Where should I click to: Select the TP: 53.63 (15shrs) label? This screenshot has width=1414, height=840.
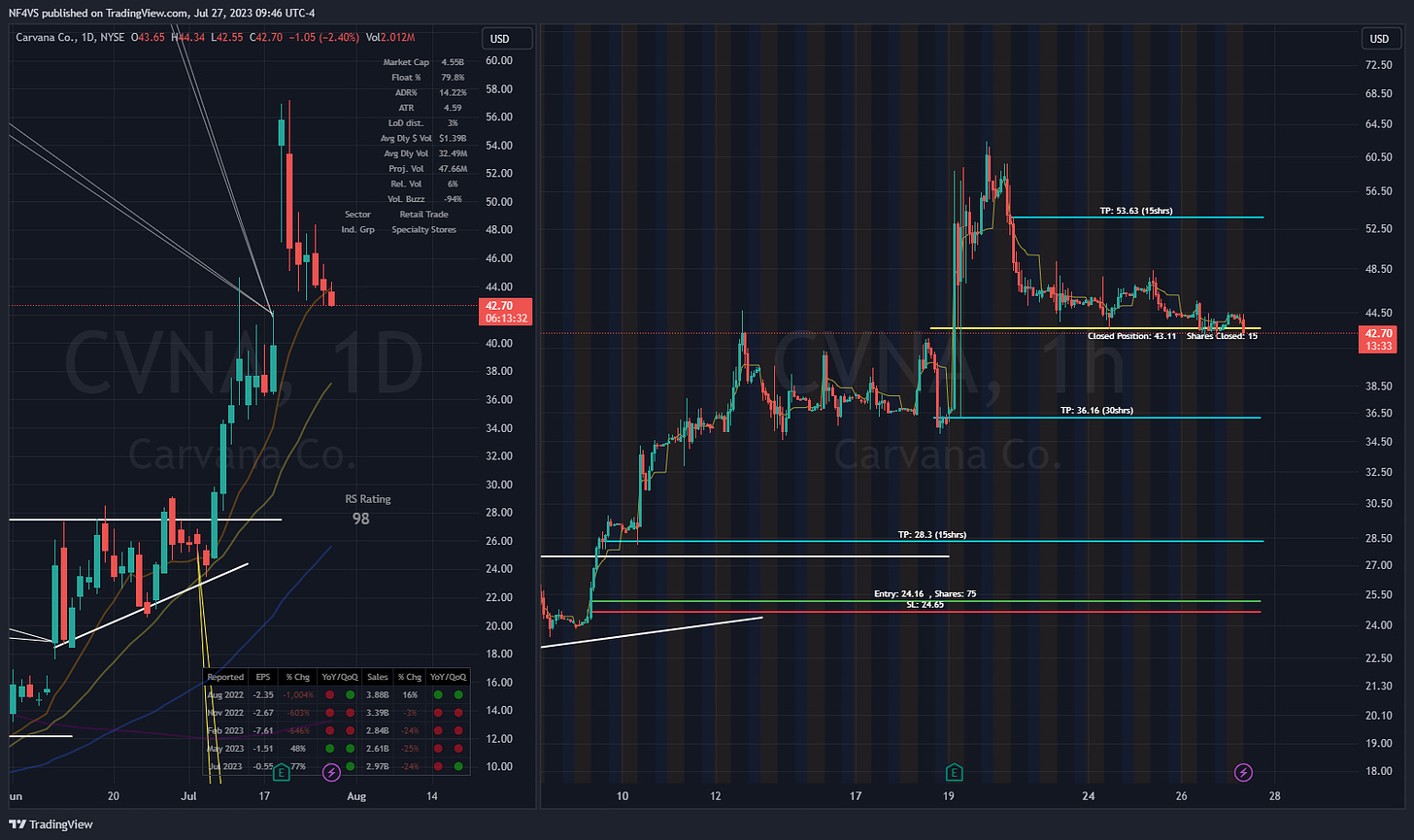[x=1137, y=210]
